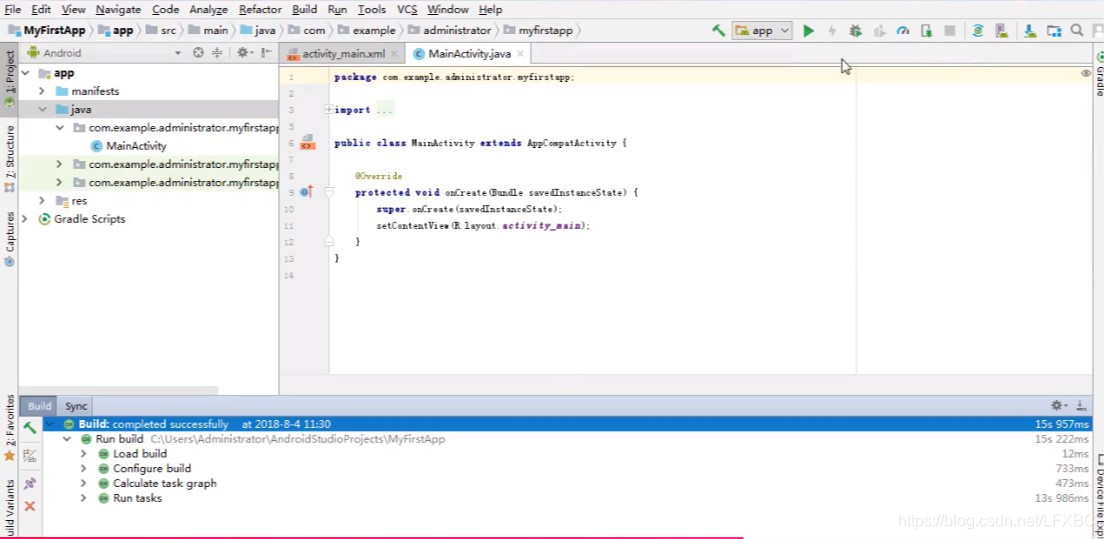Click Attach Debugger to Android Process icon

tap(927, 30)
